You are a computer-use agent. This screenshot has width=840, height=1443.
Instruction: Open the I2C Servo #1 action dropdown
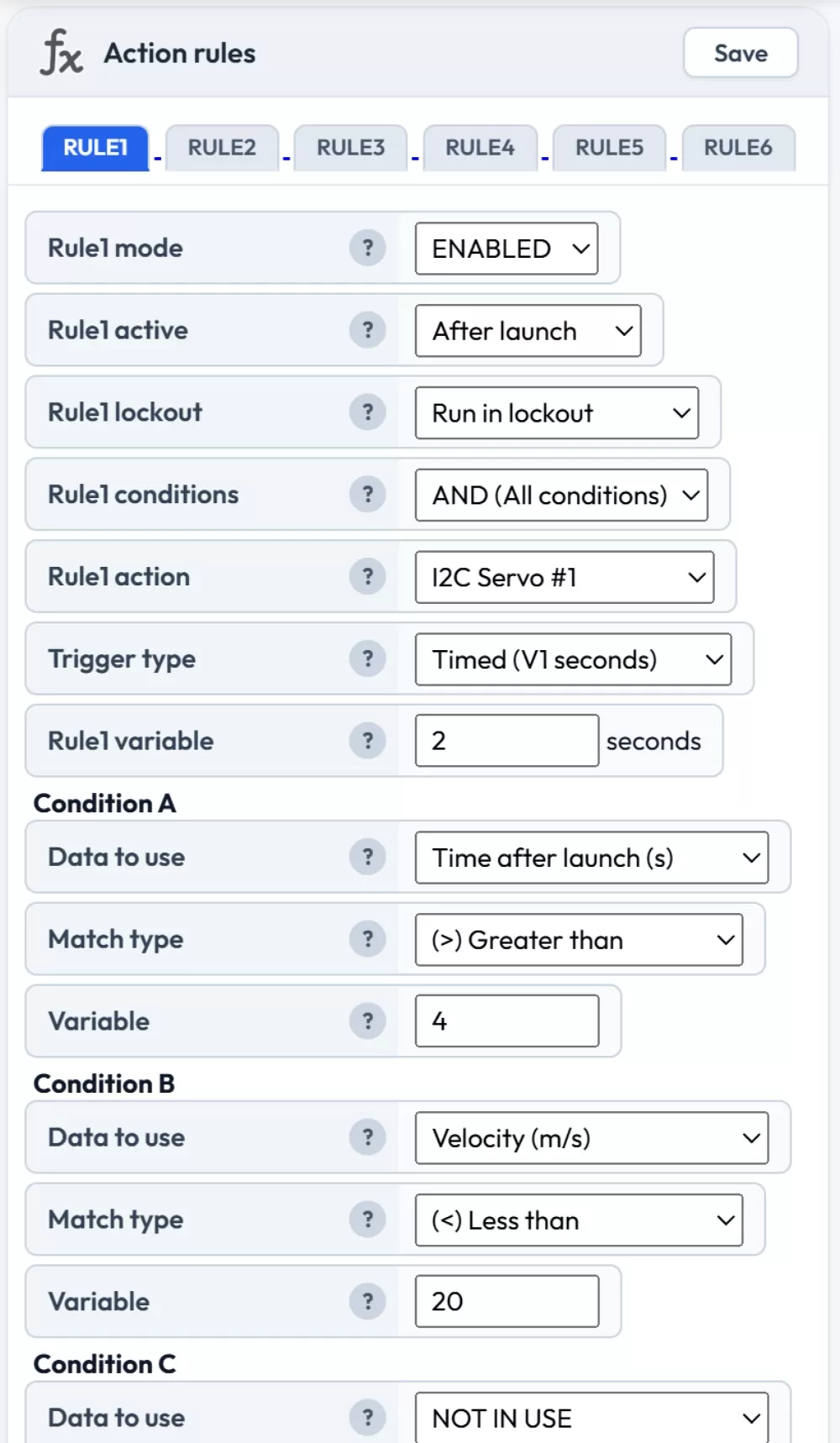point(564,578)
